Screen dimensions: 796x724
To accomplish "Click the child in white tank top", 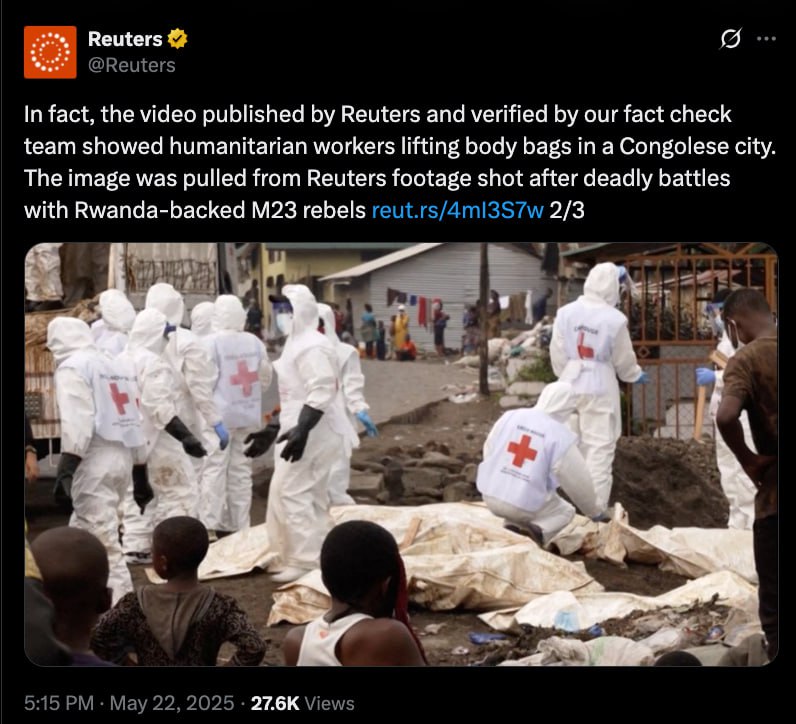I will coord(355,597).
